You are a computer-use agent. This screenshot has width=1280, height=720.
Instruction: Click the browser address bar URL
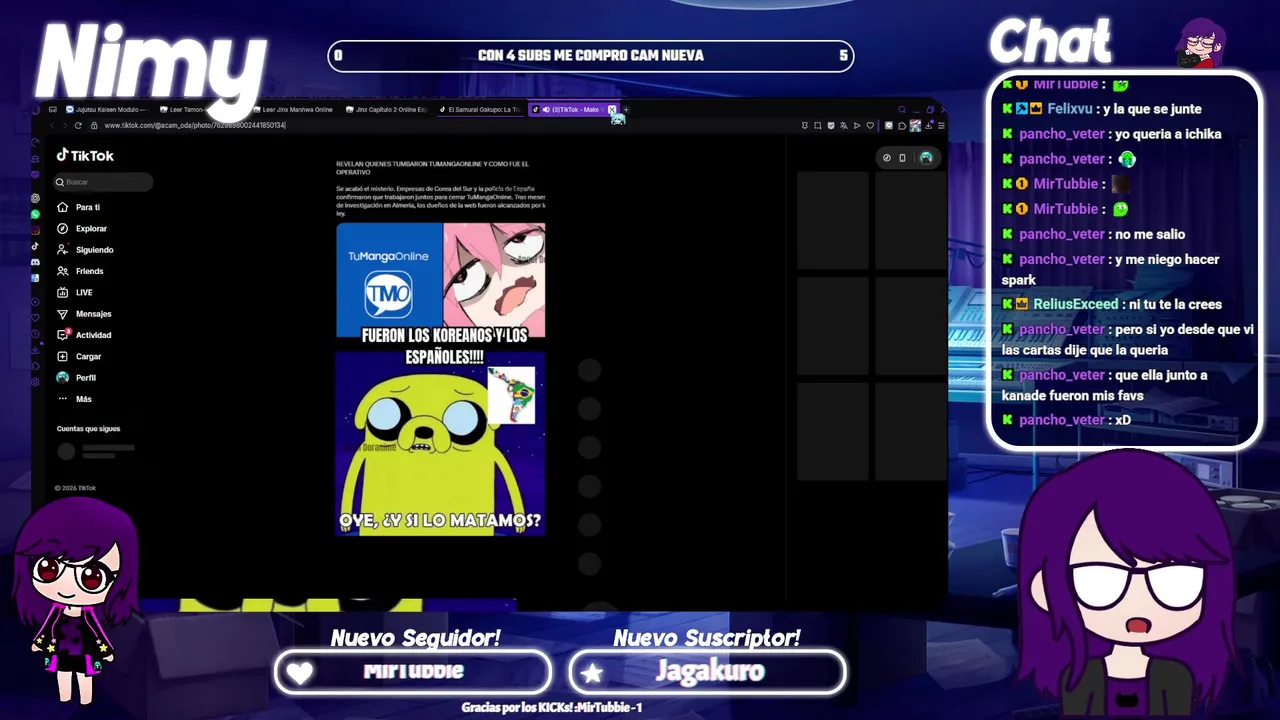pos(195,126)
